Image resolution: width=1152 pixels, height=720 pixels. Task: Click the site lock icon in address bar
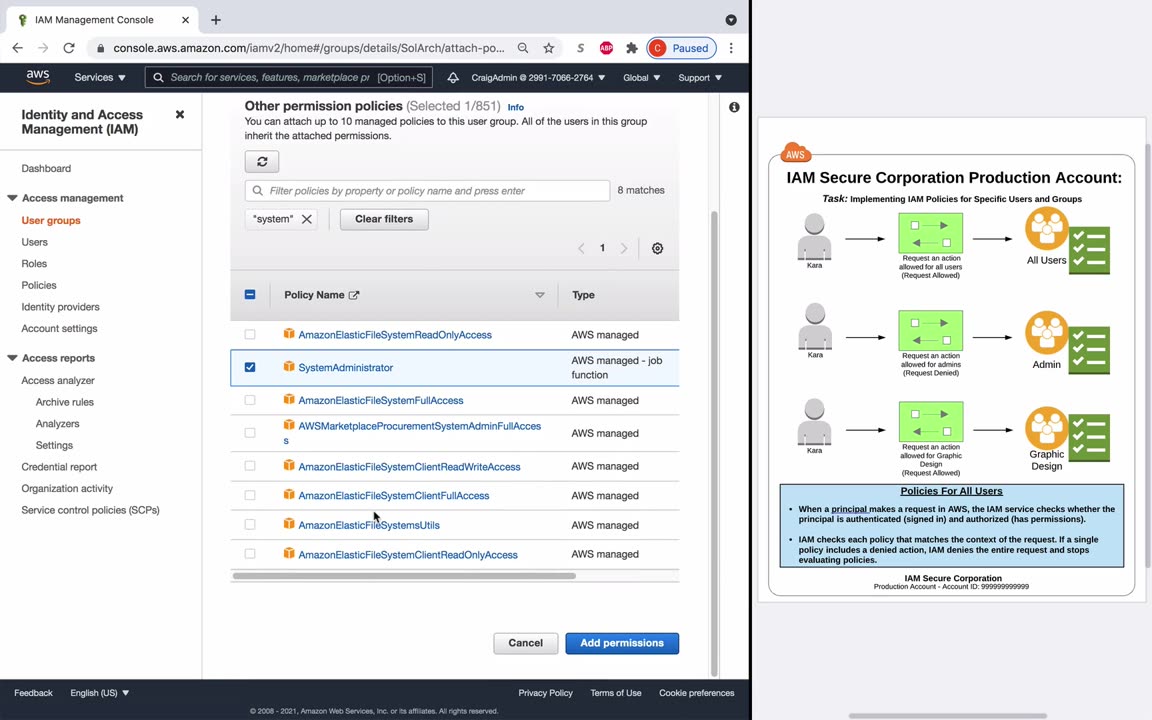(x=100, y=48)
